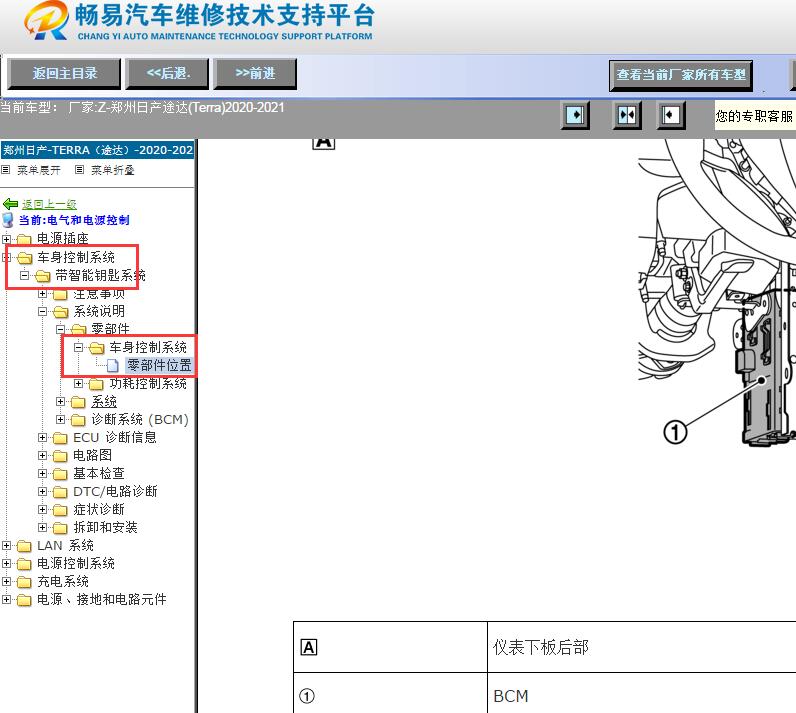Screen dimensions: 796x713
Task: Click the 充电系统 folder icon
Action: coord(24,582)
